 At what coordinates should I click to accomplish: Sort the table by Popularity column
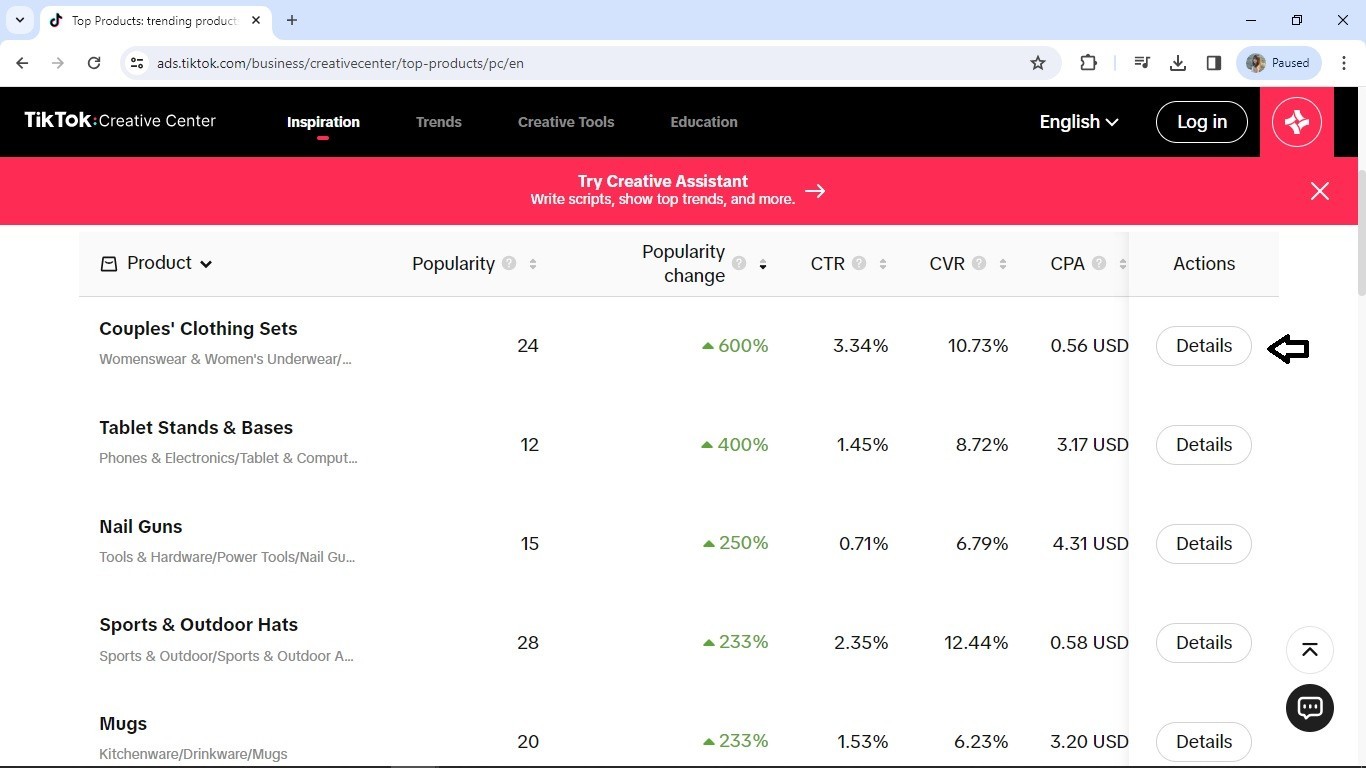(532, 264)
